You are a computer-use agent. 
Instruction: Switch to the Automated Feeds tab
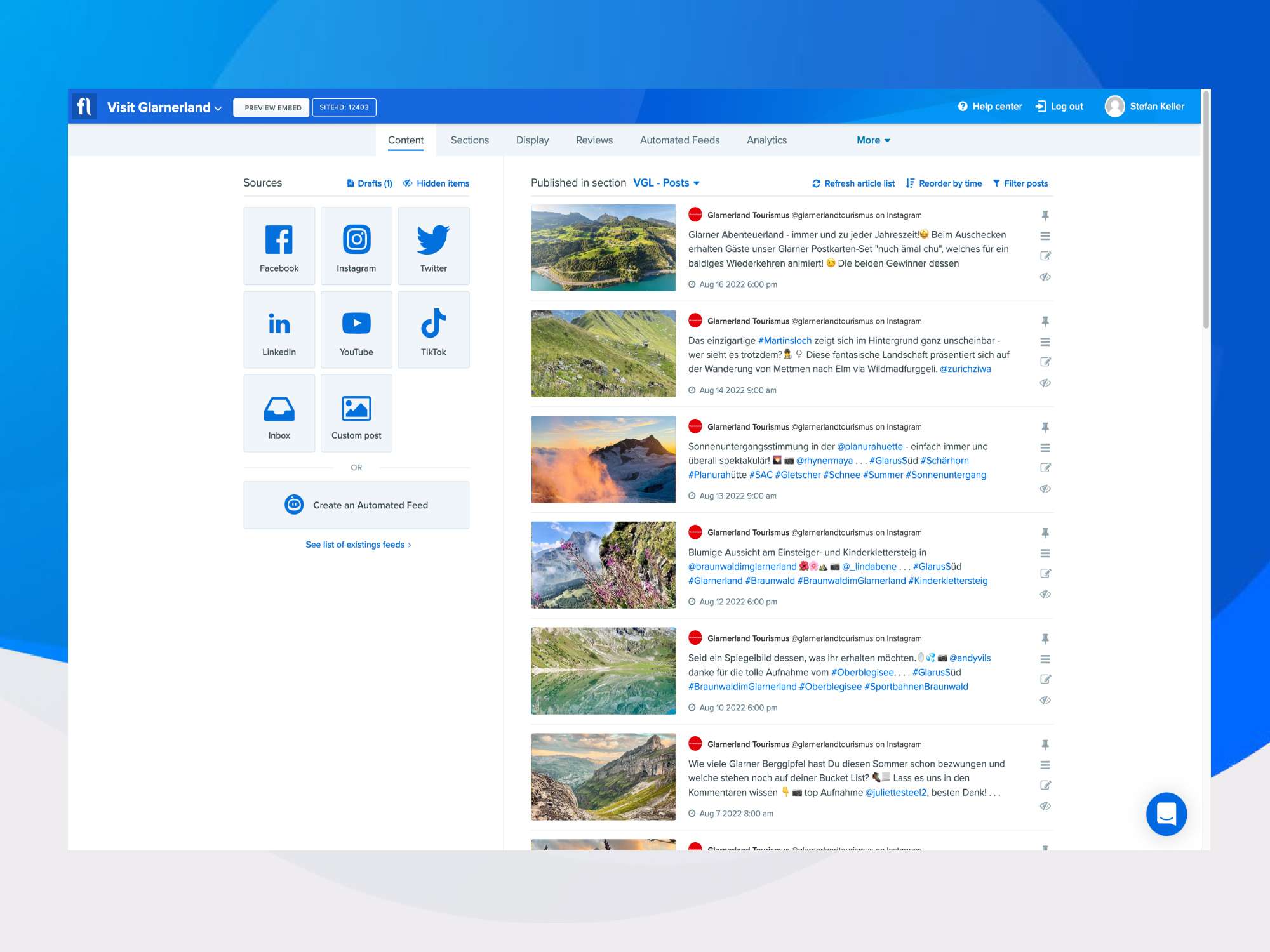[x=679, y=140]
